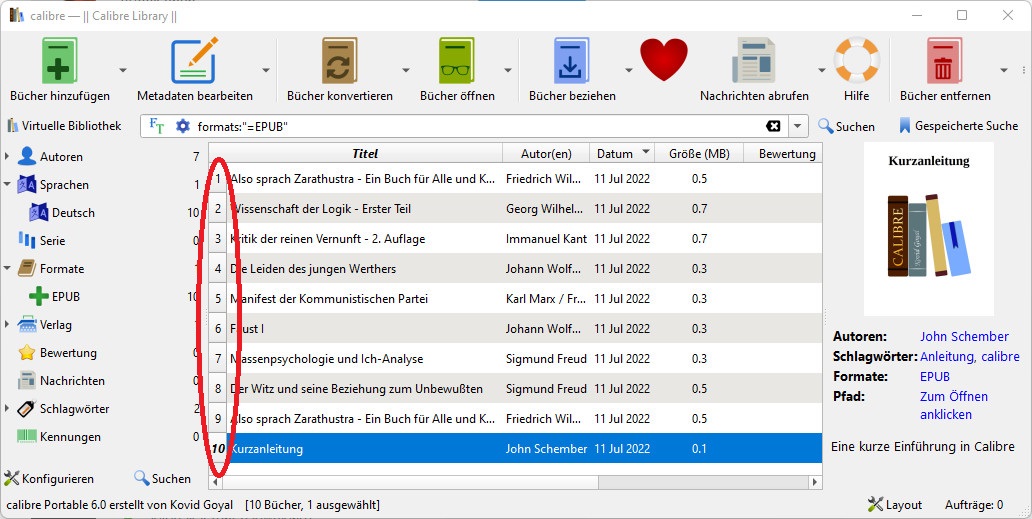Click author link John Schember
1032x519 pixels.
click(964, 336)
